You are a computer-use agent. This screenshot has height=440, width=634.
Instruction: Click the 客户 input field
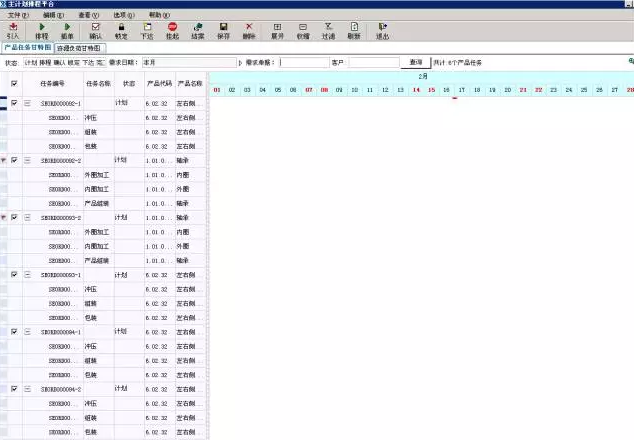[x=374, y=63]
